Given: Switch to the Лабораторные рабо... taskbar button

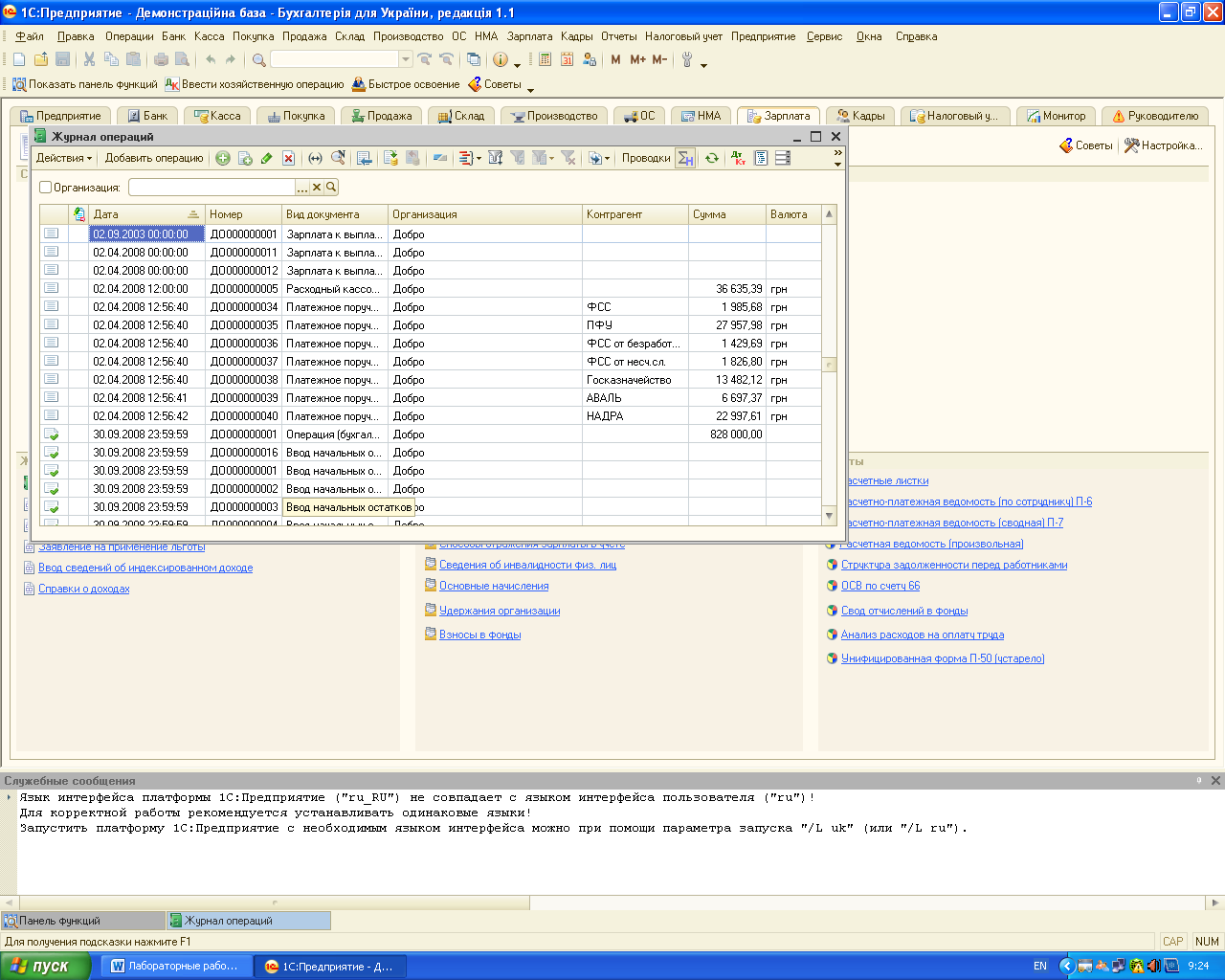Looking at the screenshot, I should coord(178,967).
